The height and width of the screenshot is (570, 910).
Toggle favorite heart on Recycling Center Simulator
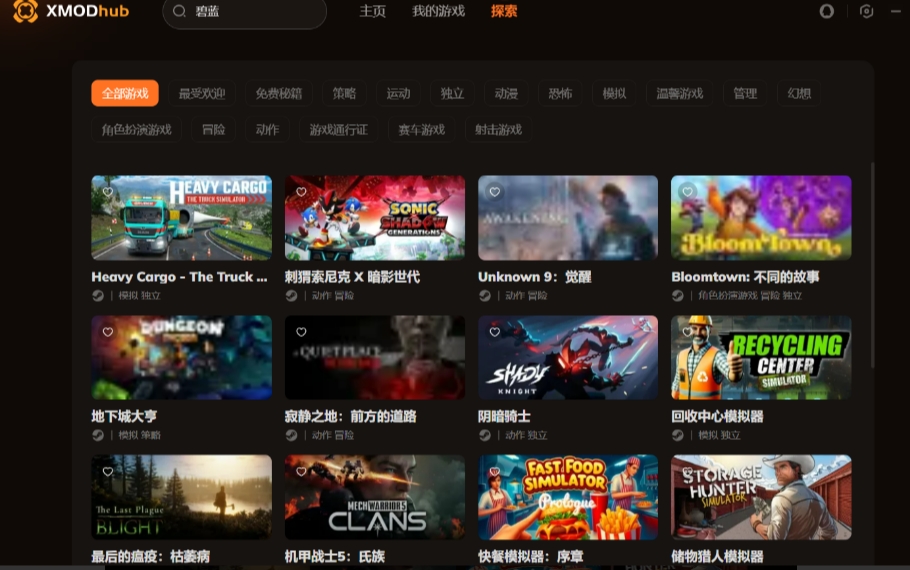688,332
